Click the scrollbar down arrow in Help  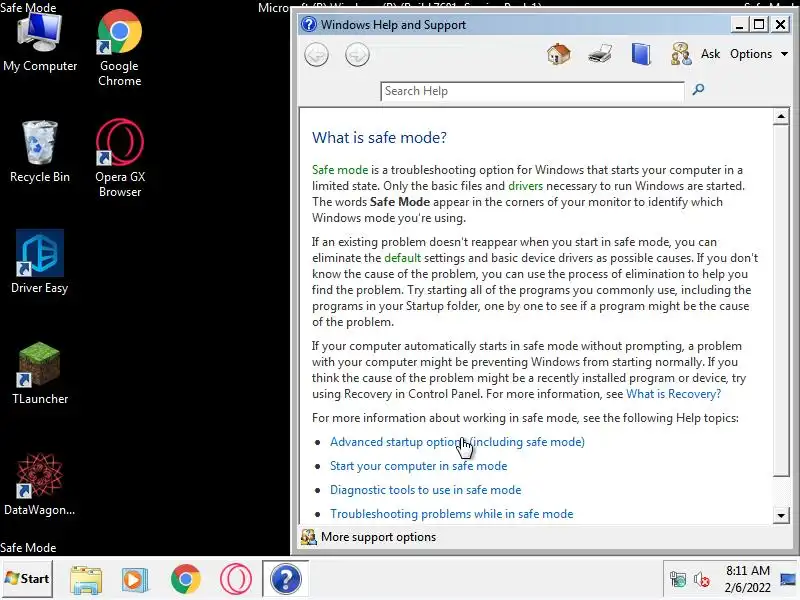781,515
